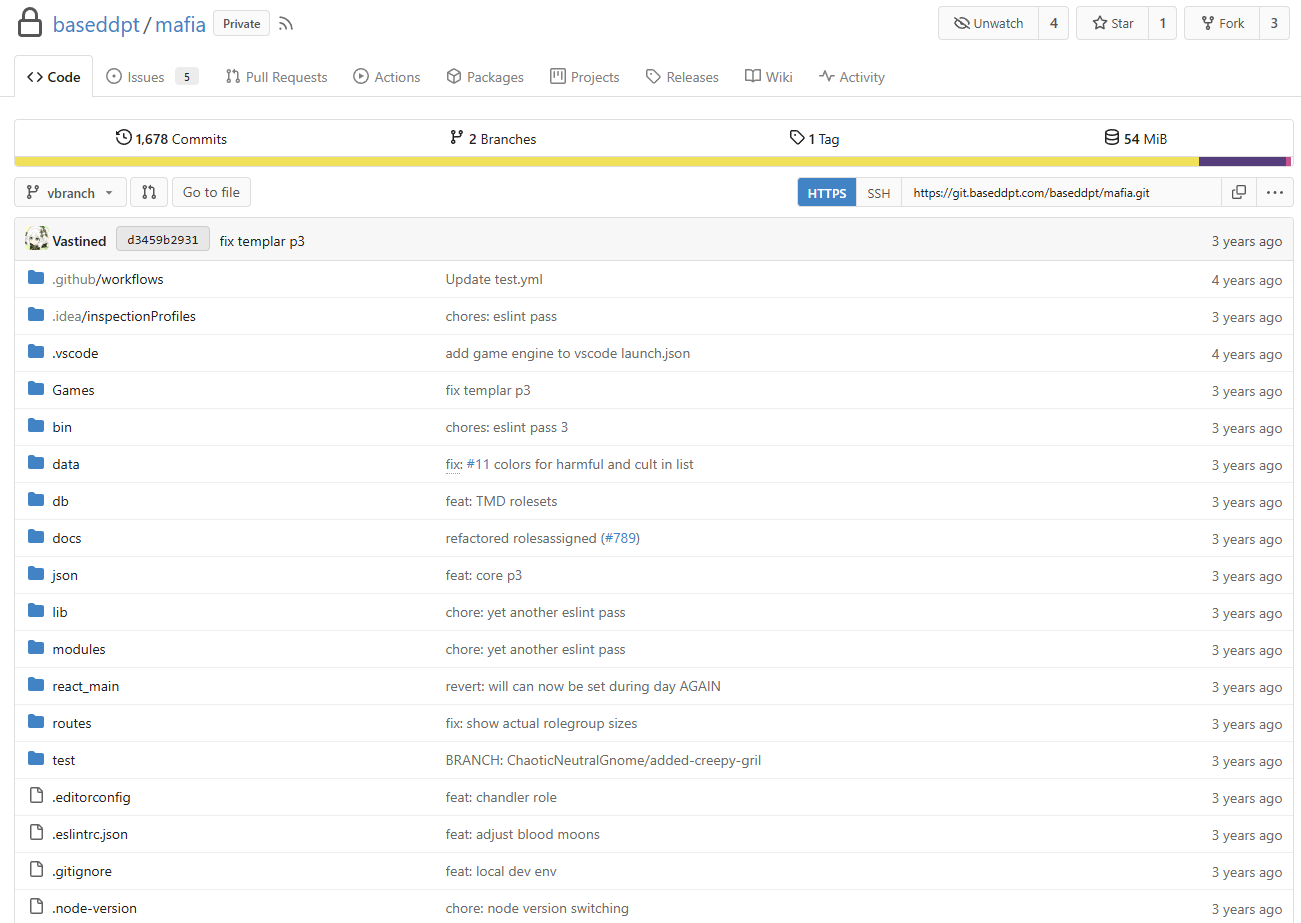This screenshot has height=923, width=1301.
Task: Open the Activity tab
Action: 851,77
